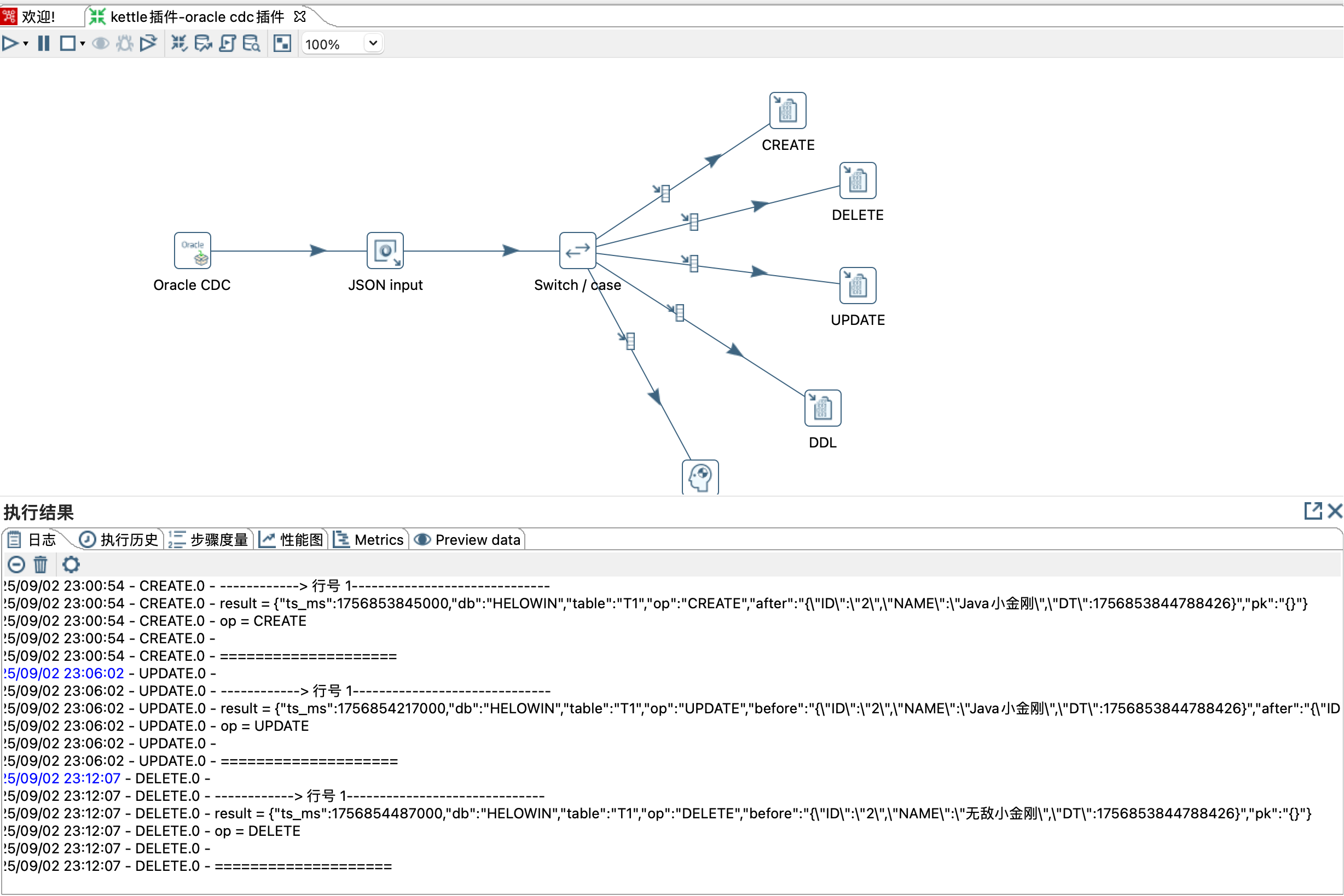Detach the 执行结果 results panel
The width and height of the screenshot is (1344, 896).
[x=1313, y=511]
